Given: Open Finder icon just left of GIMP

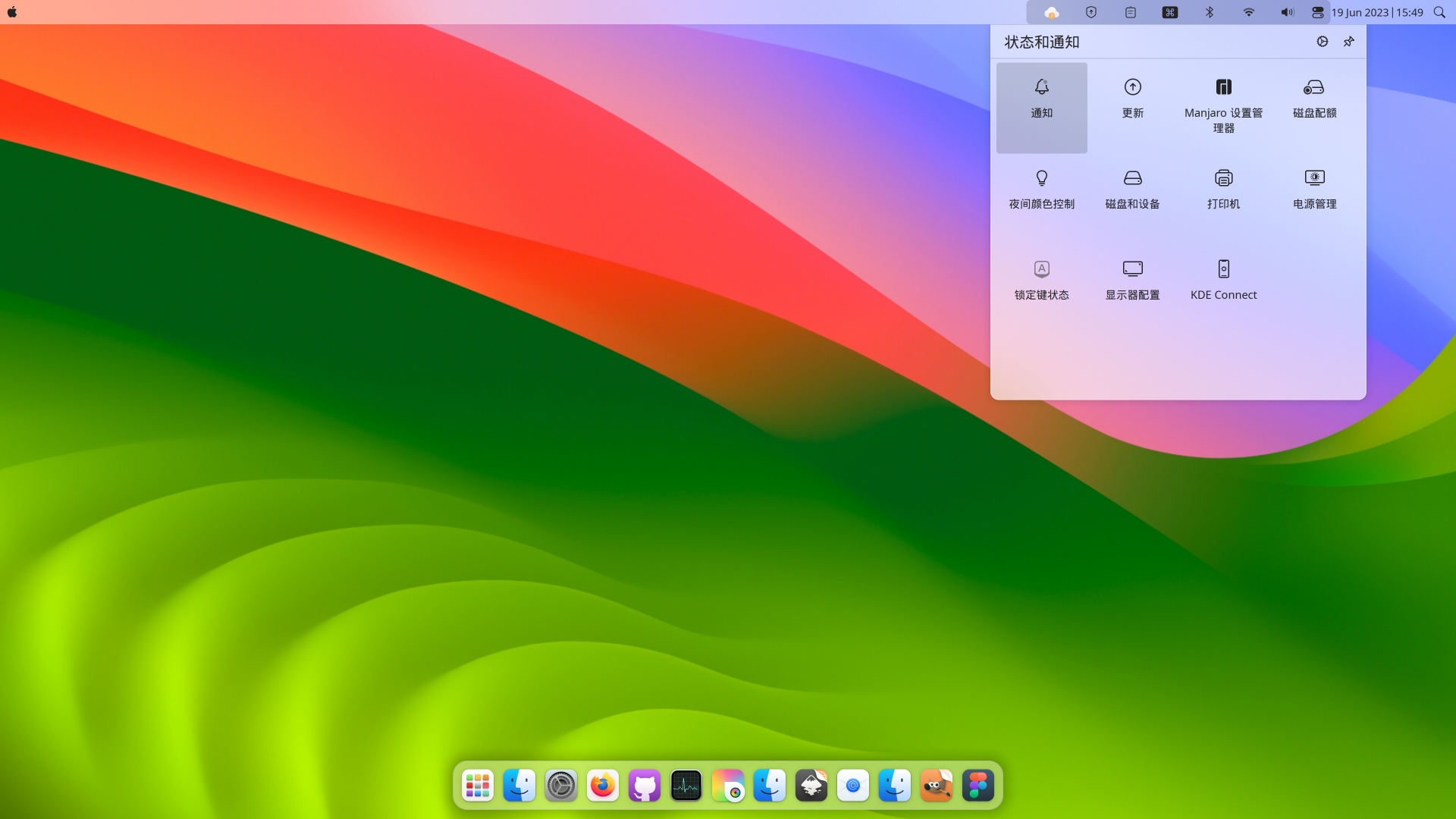Looking at the screenshot, I should coord(895,786).
